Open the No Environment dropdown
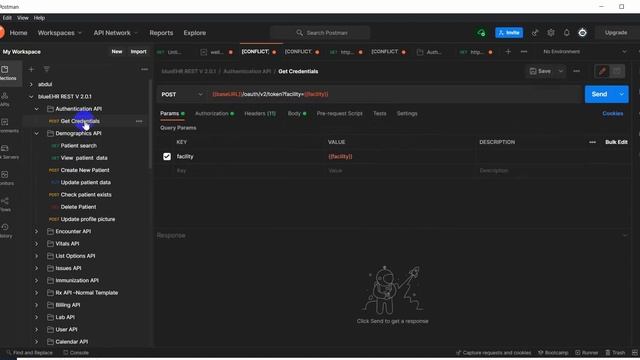Image resolution: width=640 pixels, height=360 pixels. 584,52
